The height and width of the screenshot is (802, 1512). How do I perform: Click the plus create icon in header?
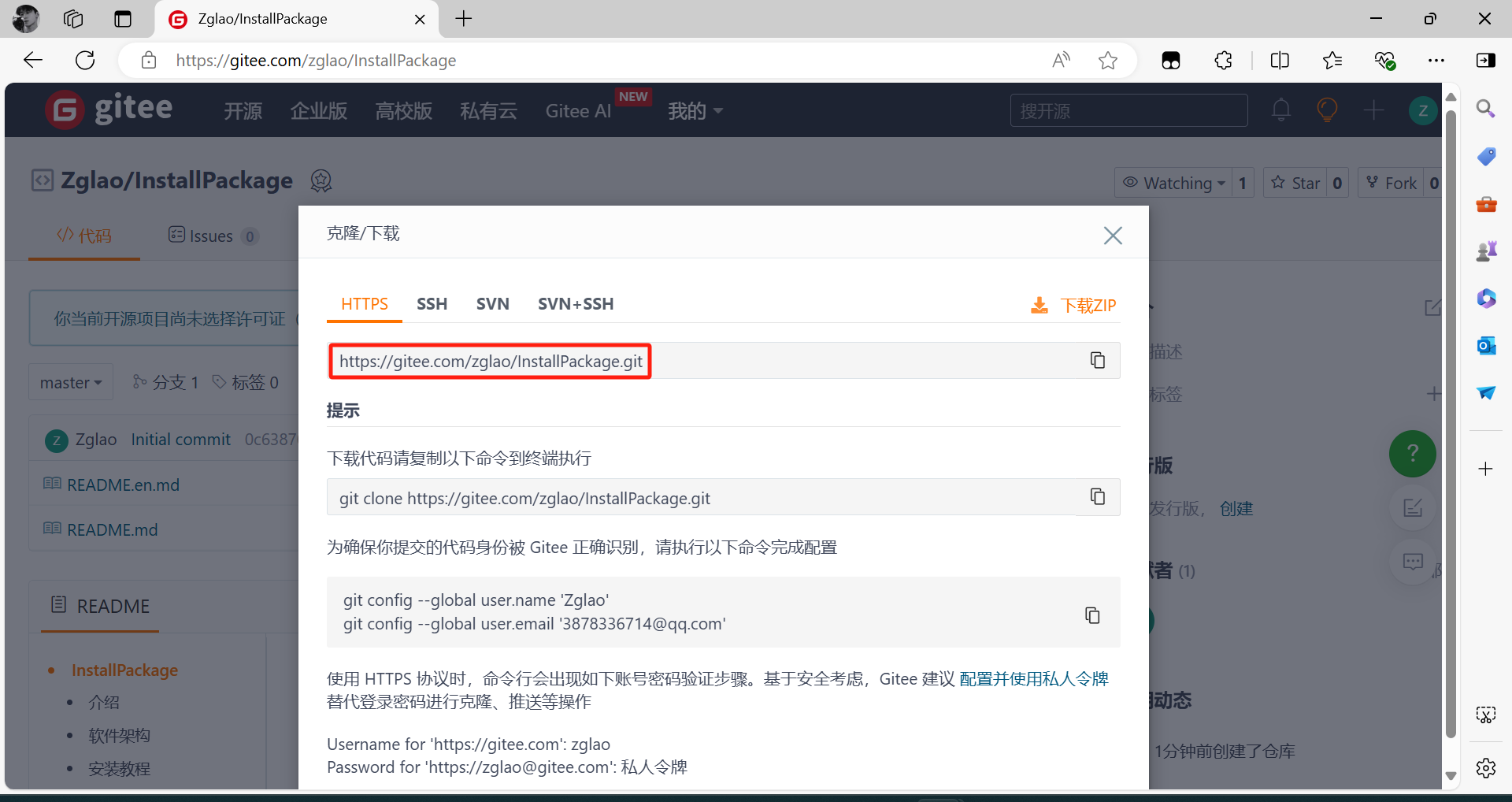coord(1373,110)
